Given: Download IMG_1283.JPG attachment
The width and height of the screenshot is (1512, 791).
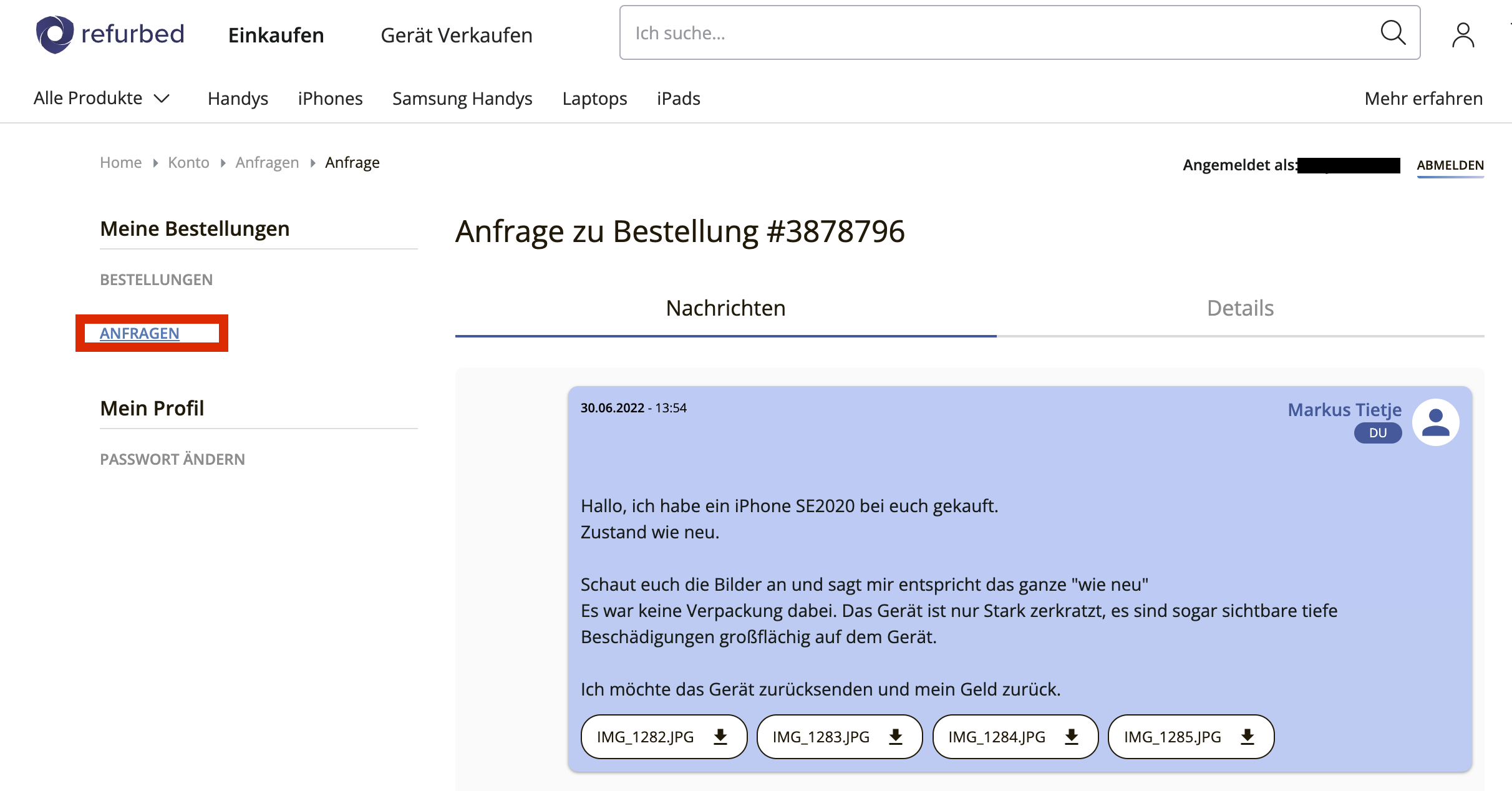Looking at the screenshot, I should point(840,737).
